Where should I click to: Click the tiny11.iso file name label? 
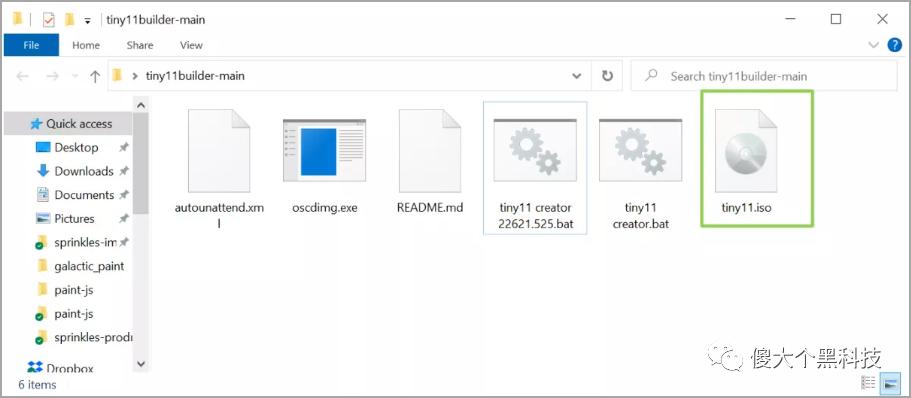746,207
